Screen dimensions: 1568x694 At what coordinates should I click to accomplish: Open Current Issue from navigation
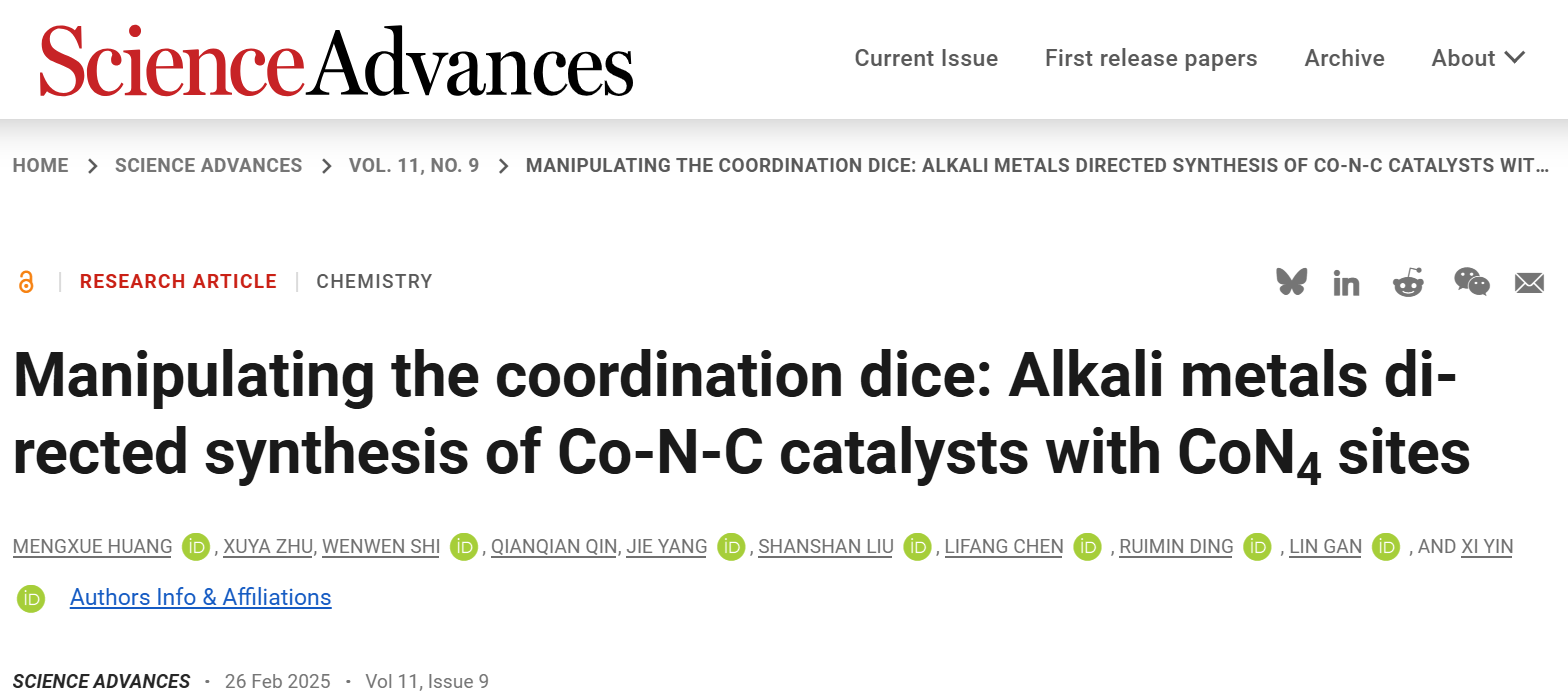point(926,58)
